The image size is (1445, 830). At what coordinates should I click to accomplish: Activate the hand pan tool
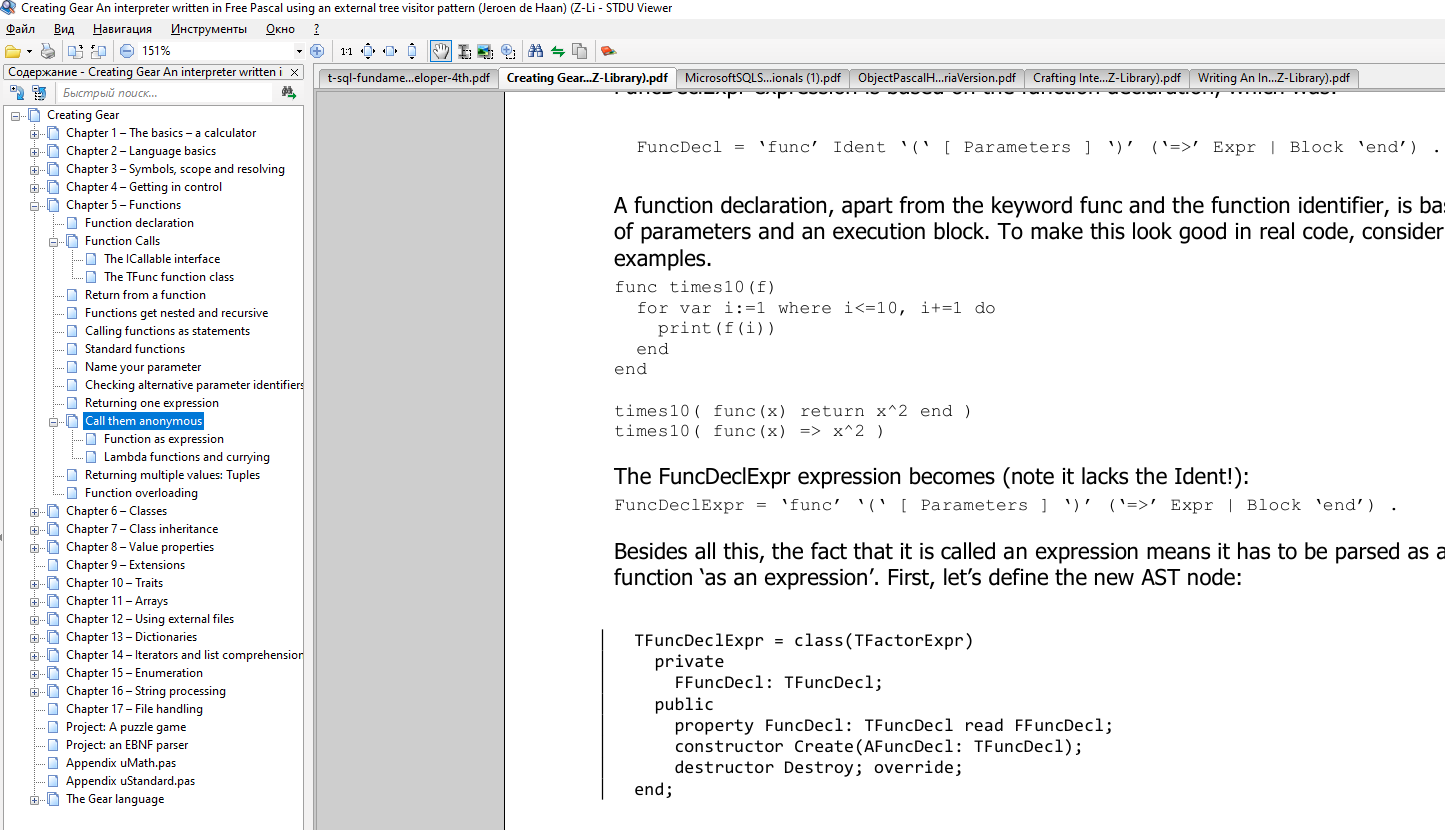pyautogui.click(x=440, y=51)
